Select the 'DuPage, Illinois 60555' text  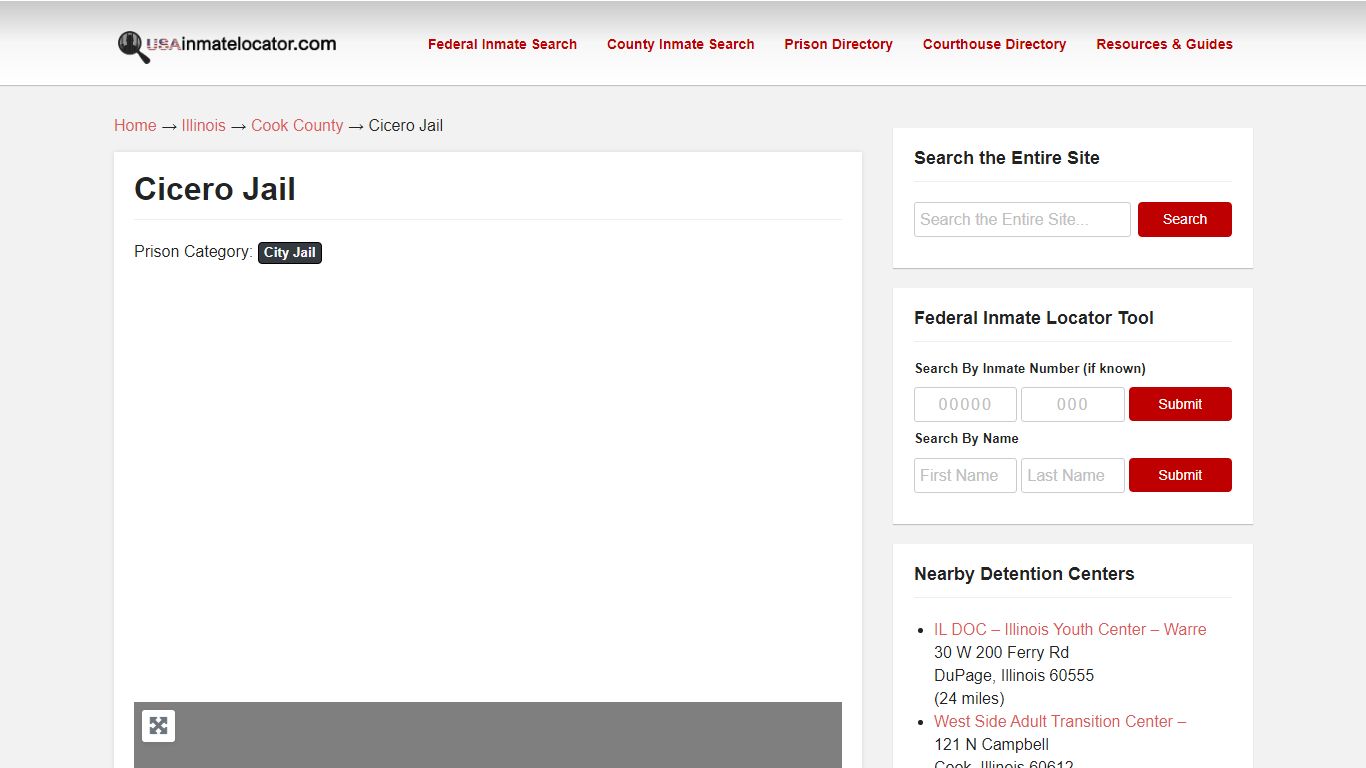[x=1014, y=675]
